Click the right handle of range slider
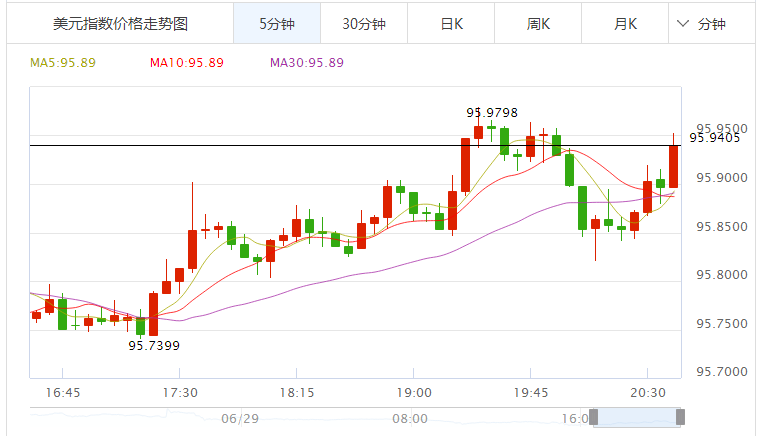This screenshot has width=758, height=436. click(681, 417)
